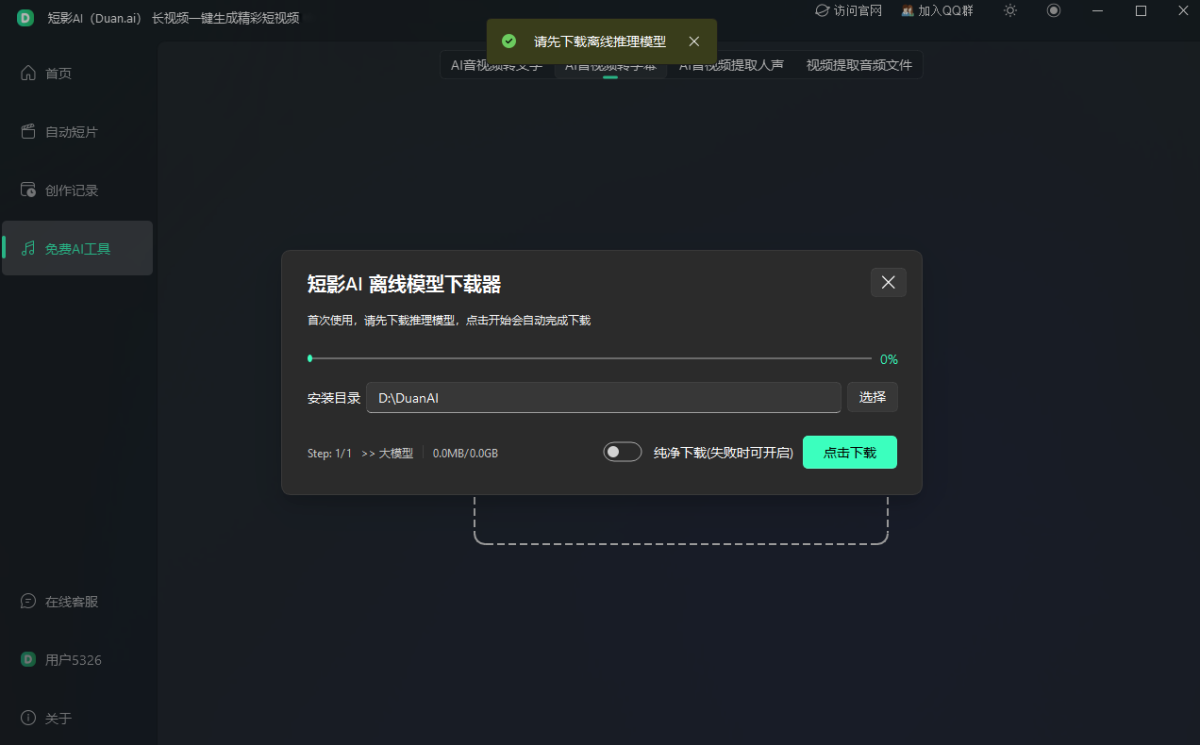
Task: Switch to the 视频提取音频文件 tab
Action: 859,66
